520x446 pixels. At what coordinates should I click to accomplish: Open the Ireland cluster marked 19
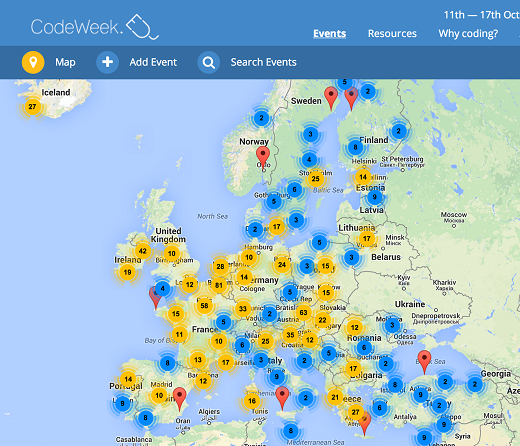(x=127, y=272)
